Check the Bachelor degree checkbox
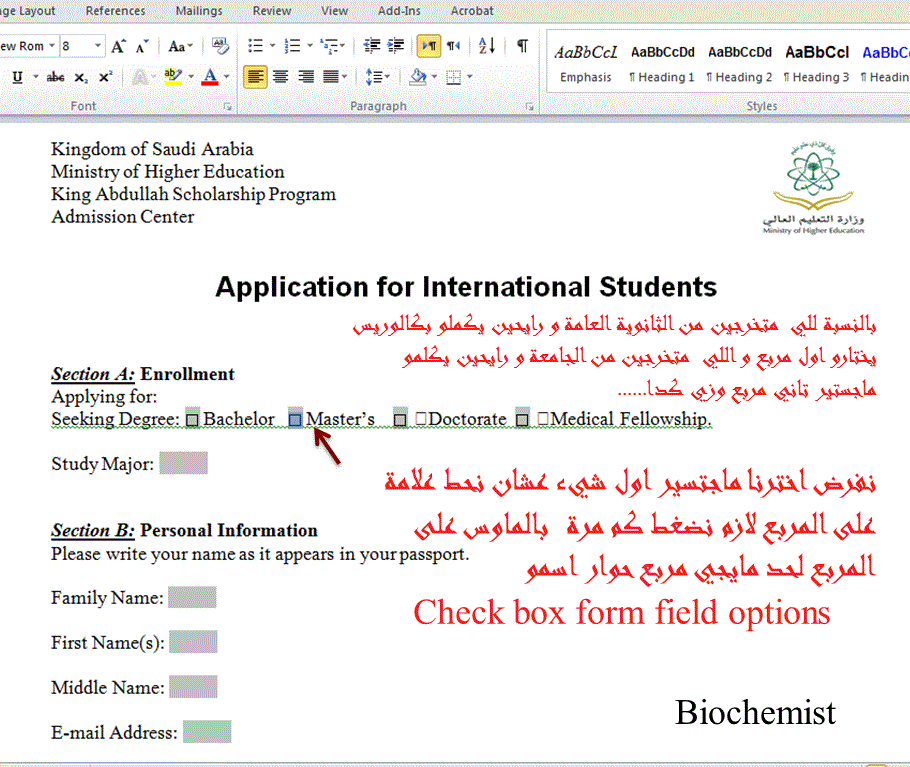The height and width of the screenshot is (767, 910). pyautogui.click(x=193, y=420)
